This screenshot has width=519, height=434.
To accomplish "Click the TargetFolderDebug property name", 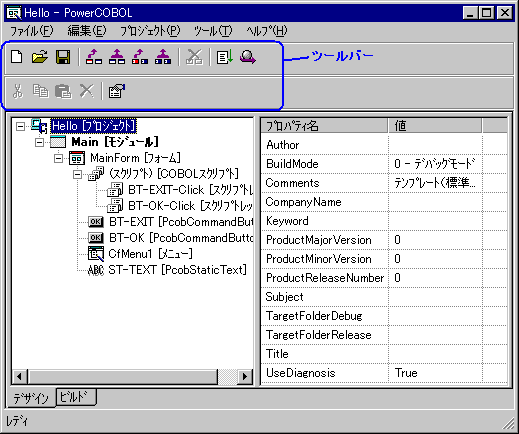I will [x=314, y=316].
